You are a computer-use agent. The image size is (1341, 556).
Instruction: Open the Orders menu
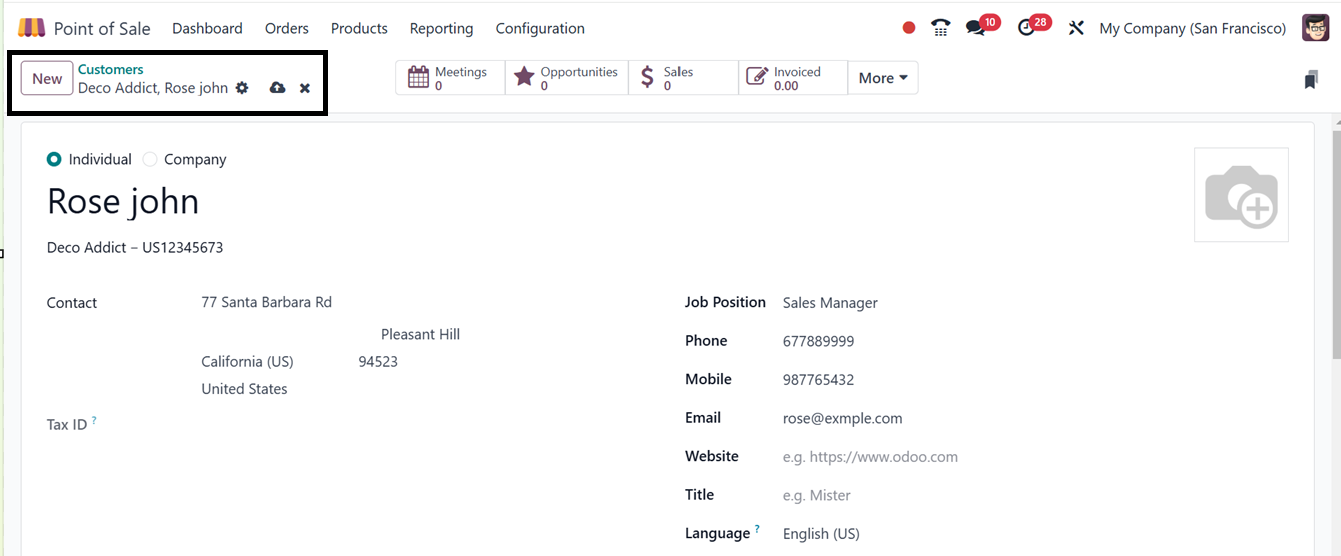pos(287,28)
